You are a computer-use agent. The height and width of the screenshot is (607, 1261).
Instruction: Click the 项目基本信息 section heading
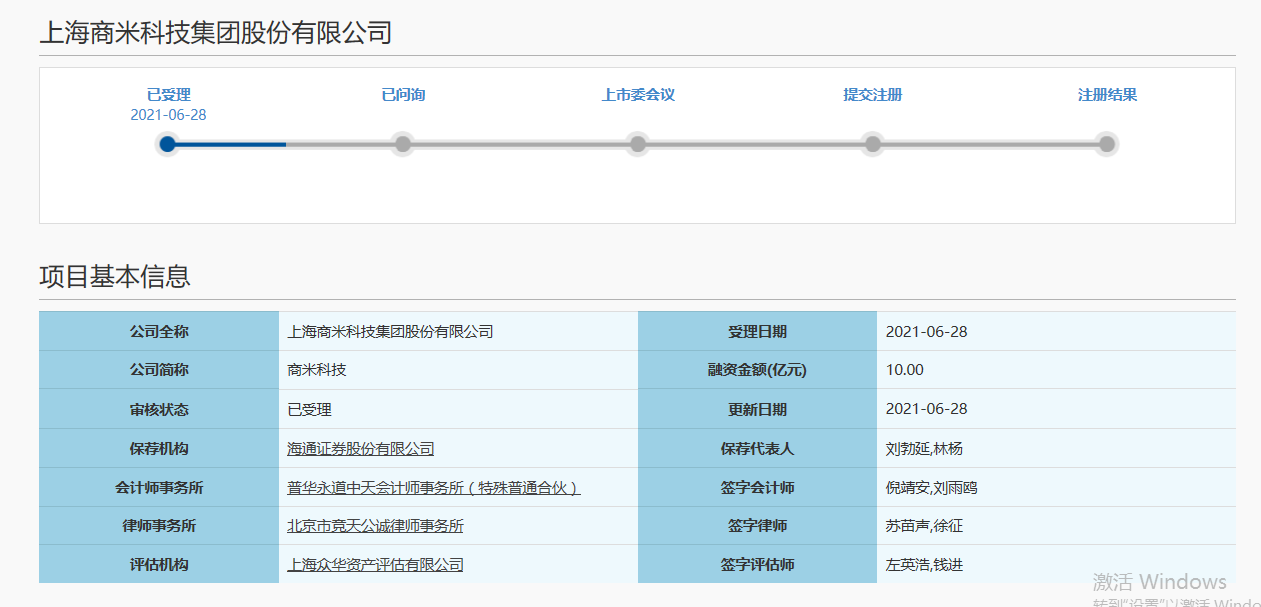point(115,276)
